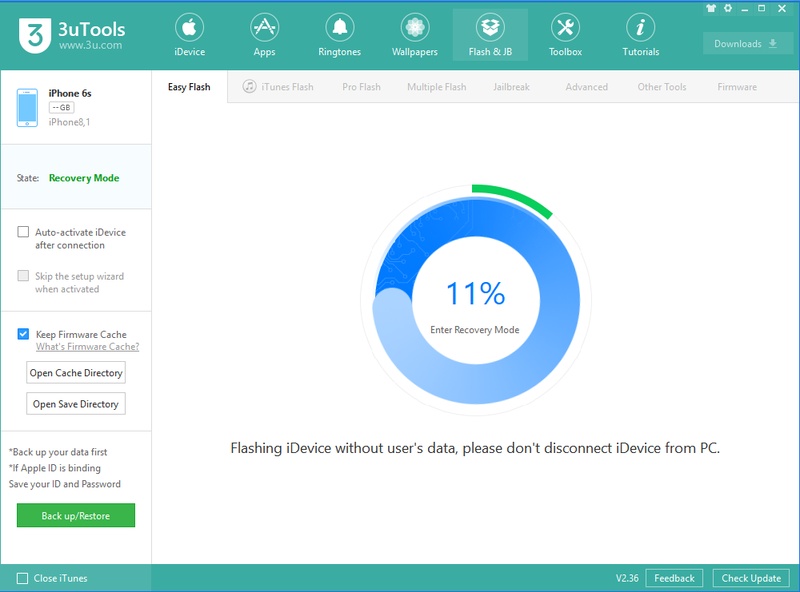Click the V2.36 version label

[x=627, y=578]
